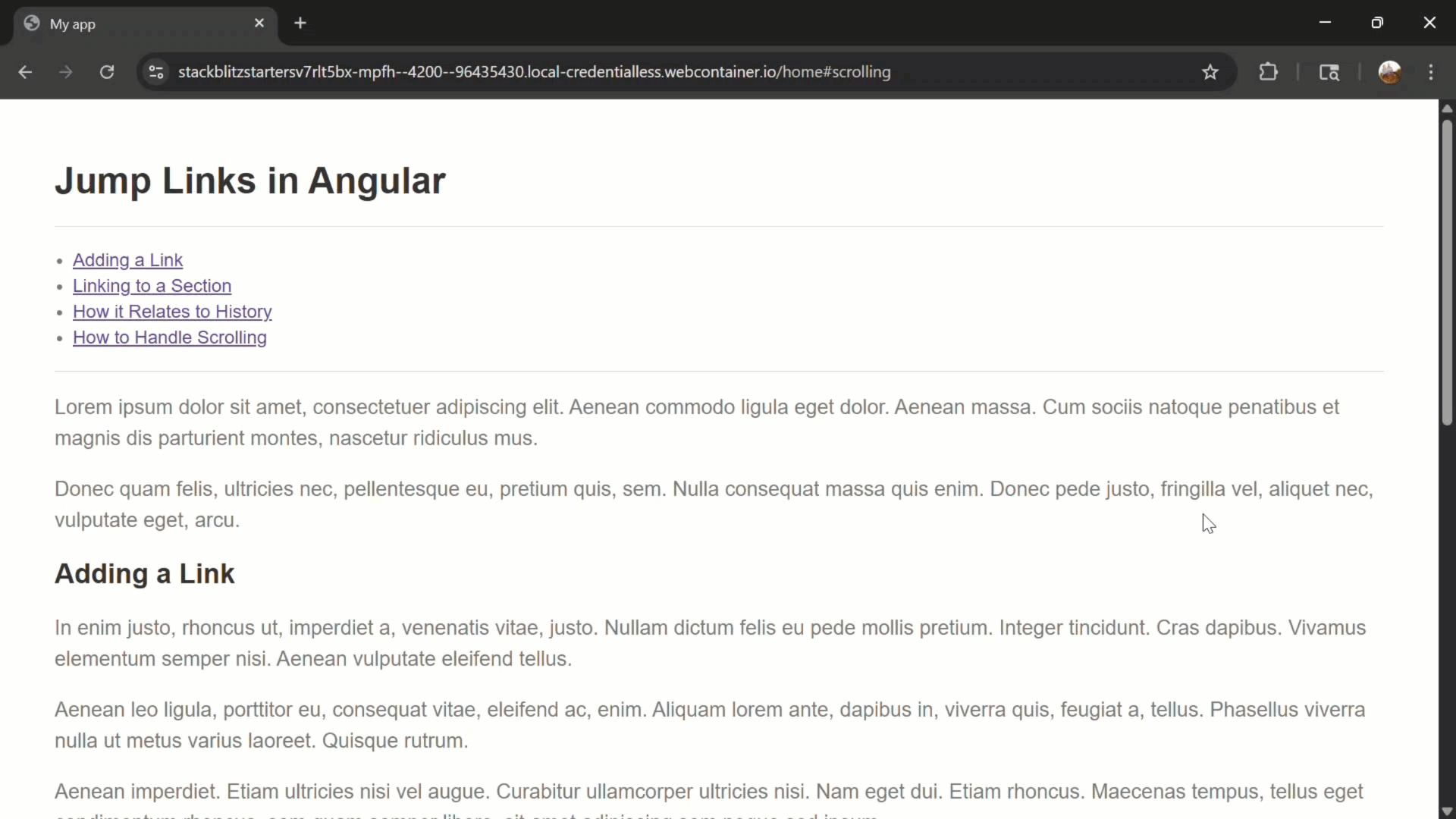The image size is (1456, 819).
Task: Open the tab search icon beside extensions
Action: click(x=1329, y=72)
